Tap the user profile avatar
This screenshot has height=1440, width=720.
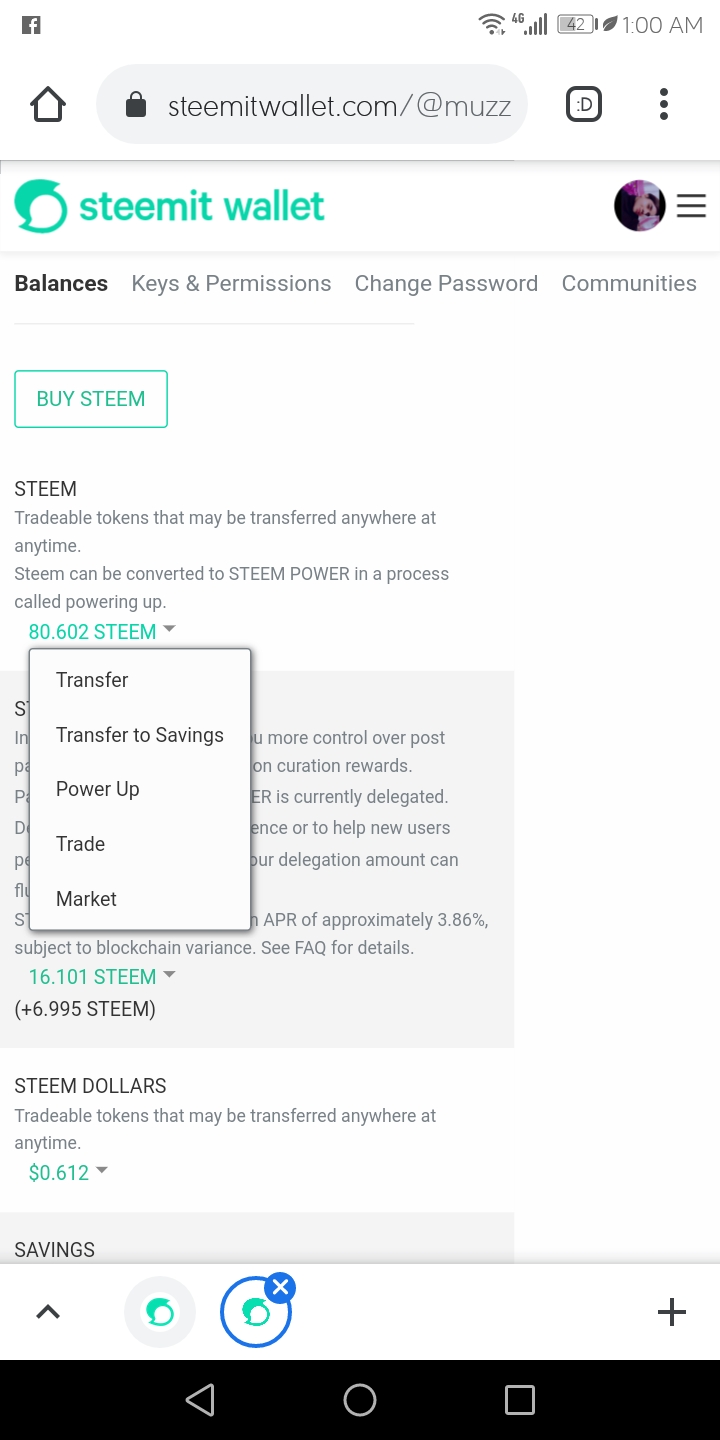click(639, 206)
